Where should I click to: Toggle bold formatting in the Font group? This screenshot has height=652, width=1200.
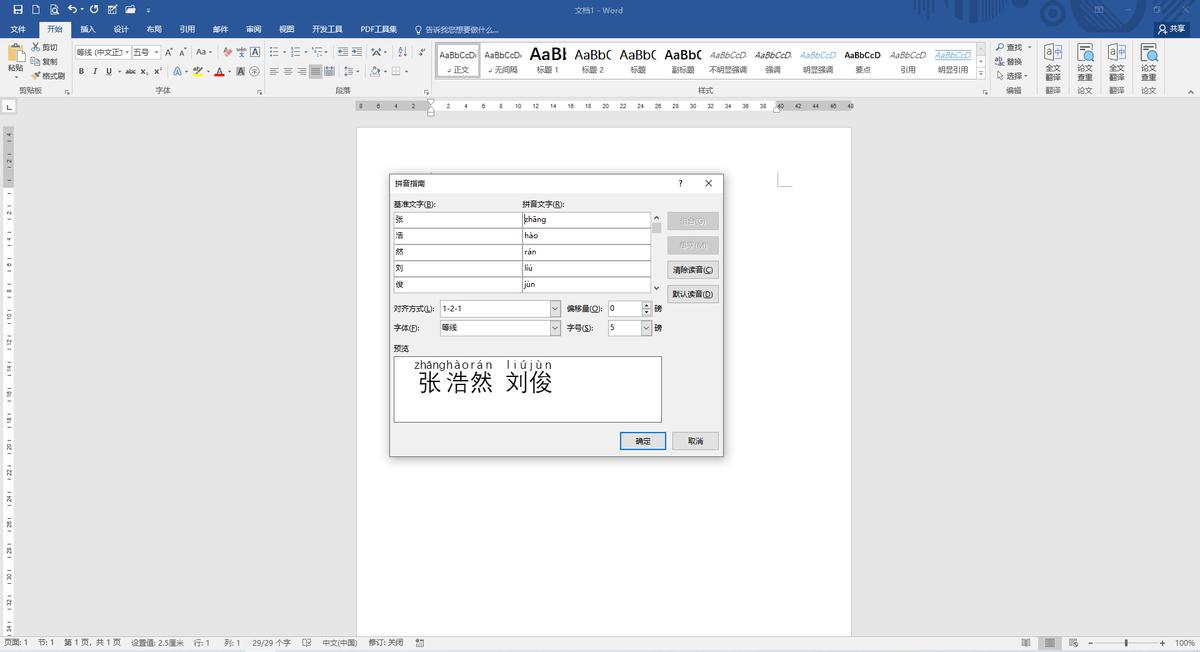[x=81, y=71]
